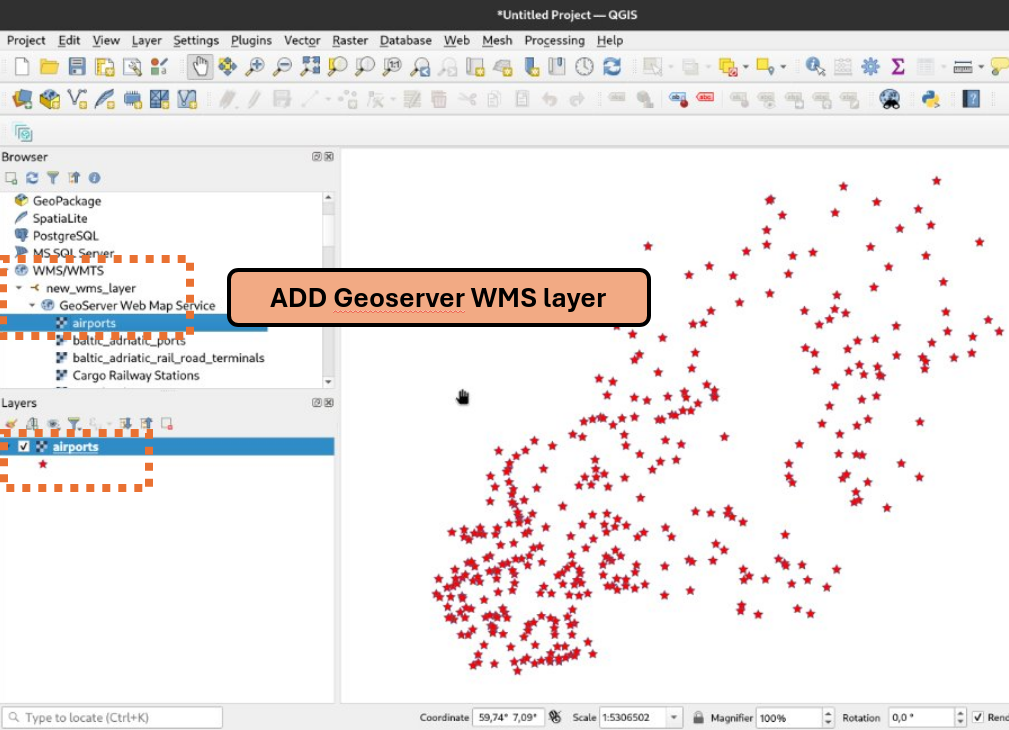This screenshot has width=1009, height=730.
Task: Open the Processing menu
Action: pyautogui.click(x=555, y=41)
